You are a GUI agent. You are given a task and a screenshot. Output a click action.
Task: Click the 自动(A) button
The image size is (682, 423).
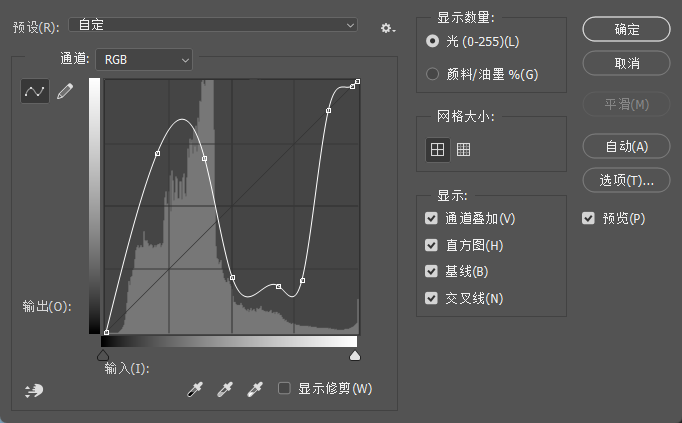tap(626, 146)
